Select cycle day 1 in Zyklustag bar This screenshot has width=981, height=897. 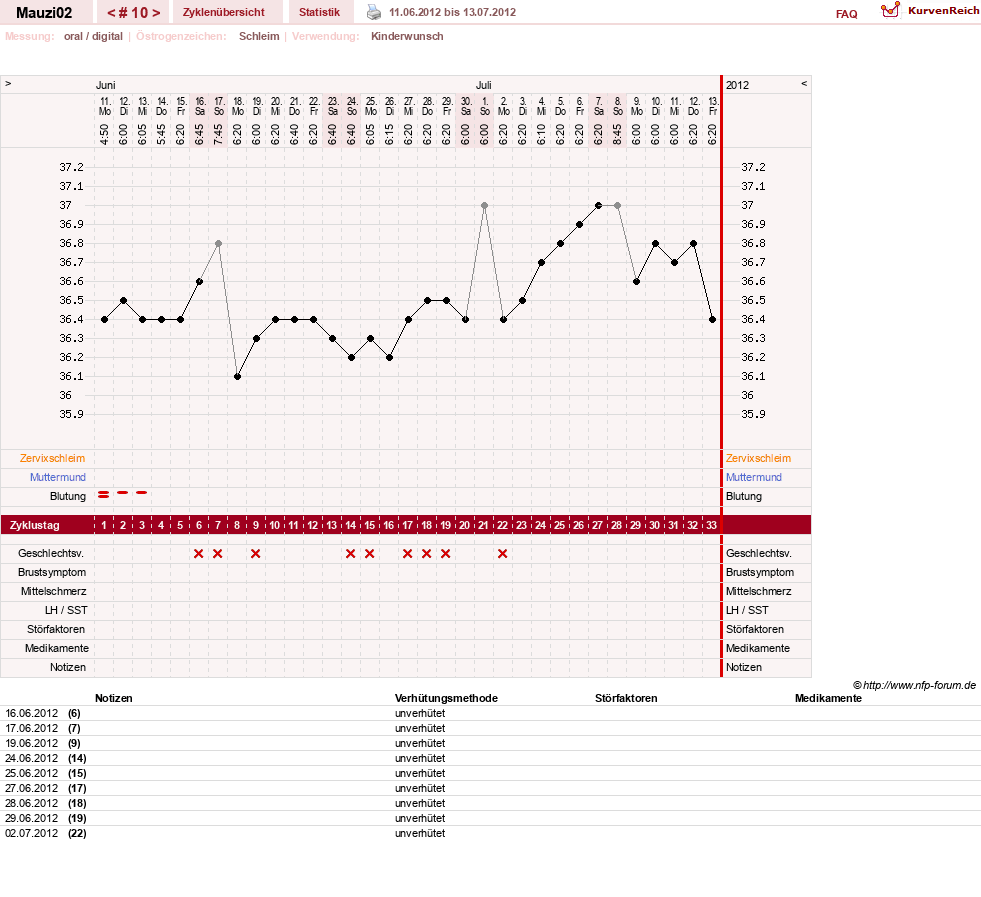pyautogui.click(x=104, y=525)
